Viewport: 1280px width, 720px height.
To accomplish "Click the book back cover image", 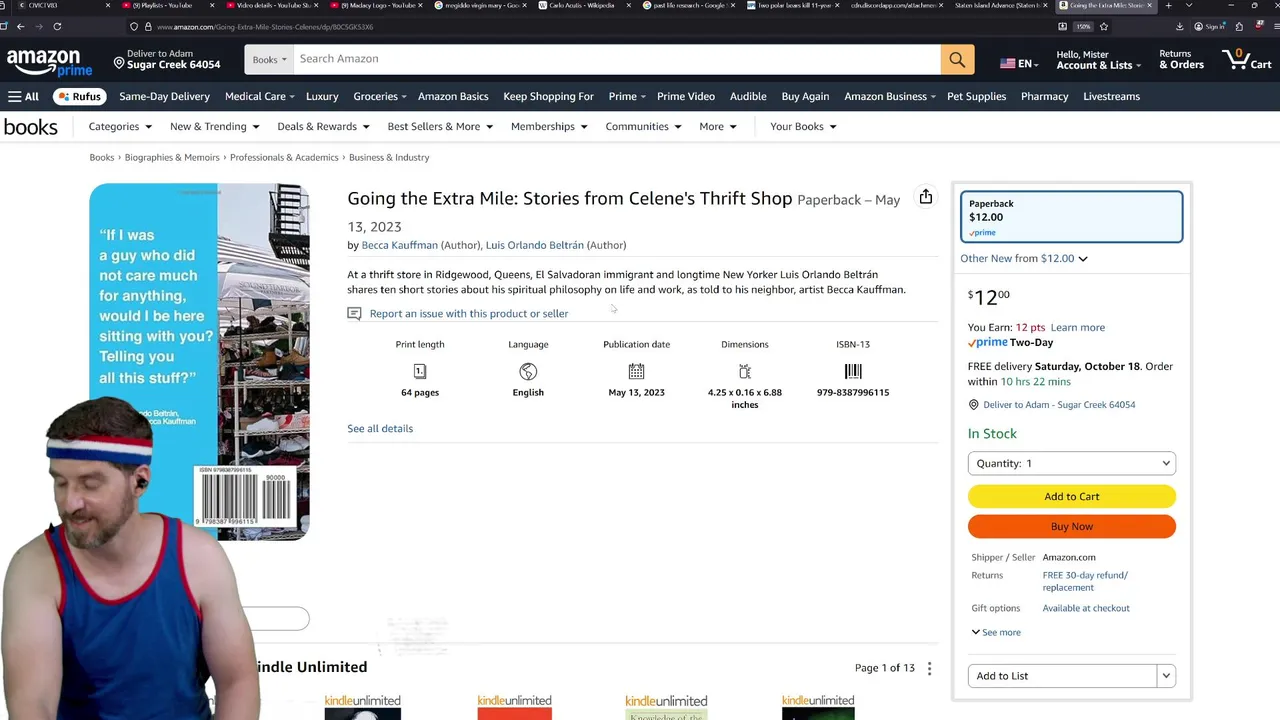I will tap(199, 361).
